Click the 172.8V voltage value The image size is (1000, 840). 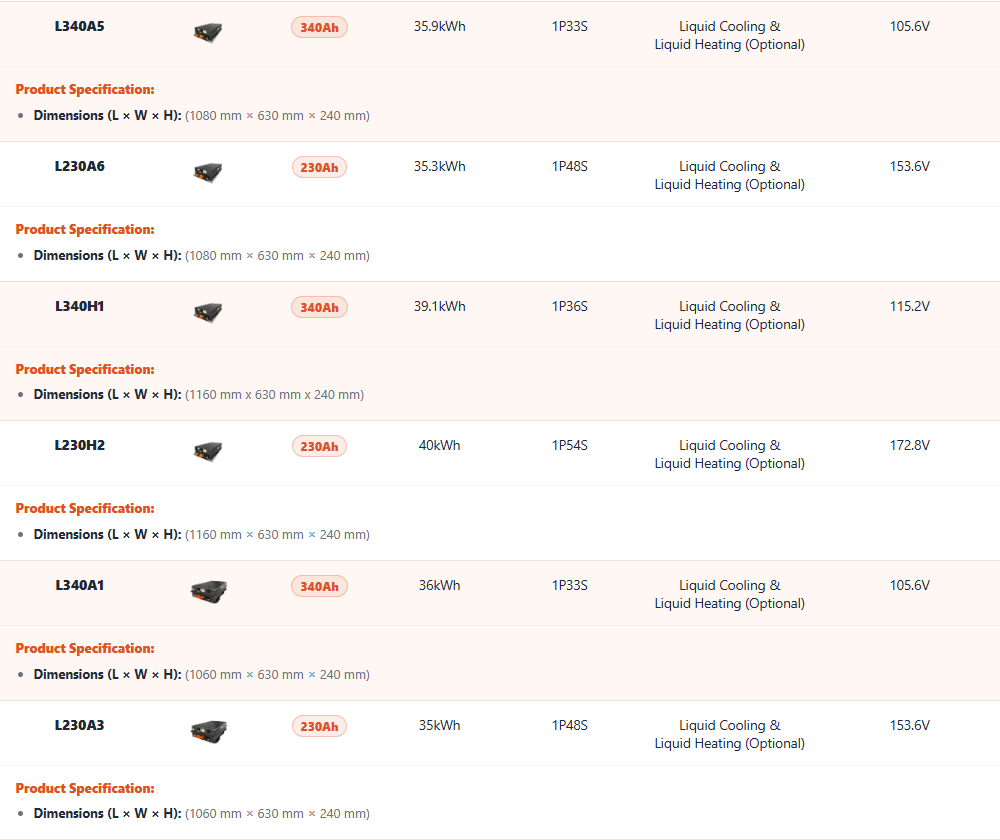point(910,445)
